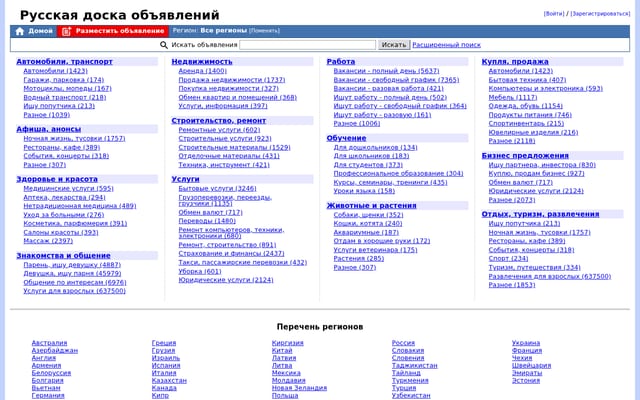Open Недвижимость category heading

[202, 62]
